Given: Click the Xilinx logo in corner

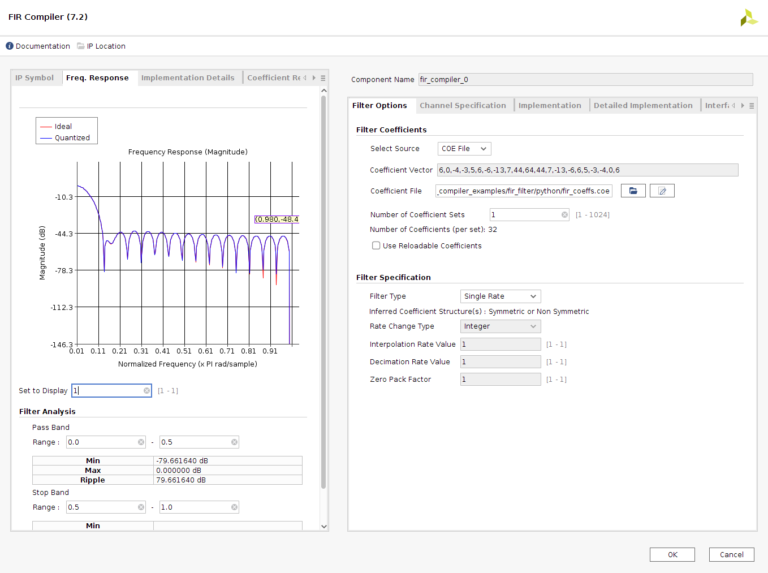Looking at the screenshot, I should point(748,18).
